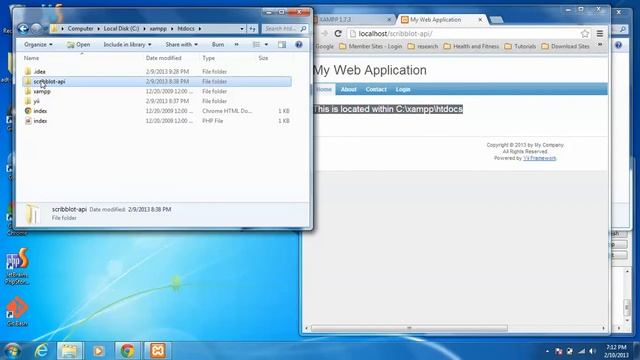Open the research bookmark folder

point(423,47)
